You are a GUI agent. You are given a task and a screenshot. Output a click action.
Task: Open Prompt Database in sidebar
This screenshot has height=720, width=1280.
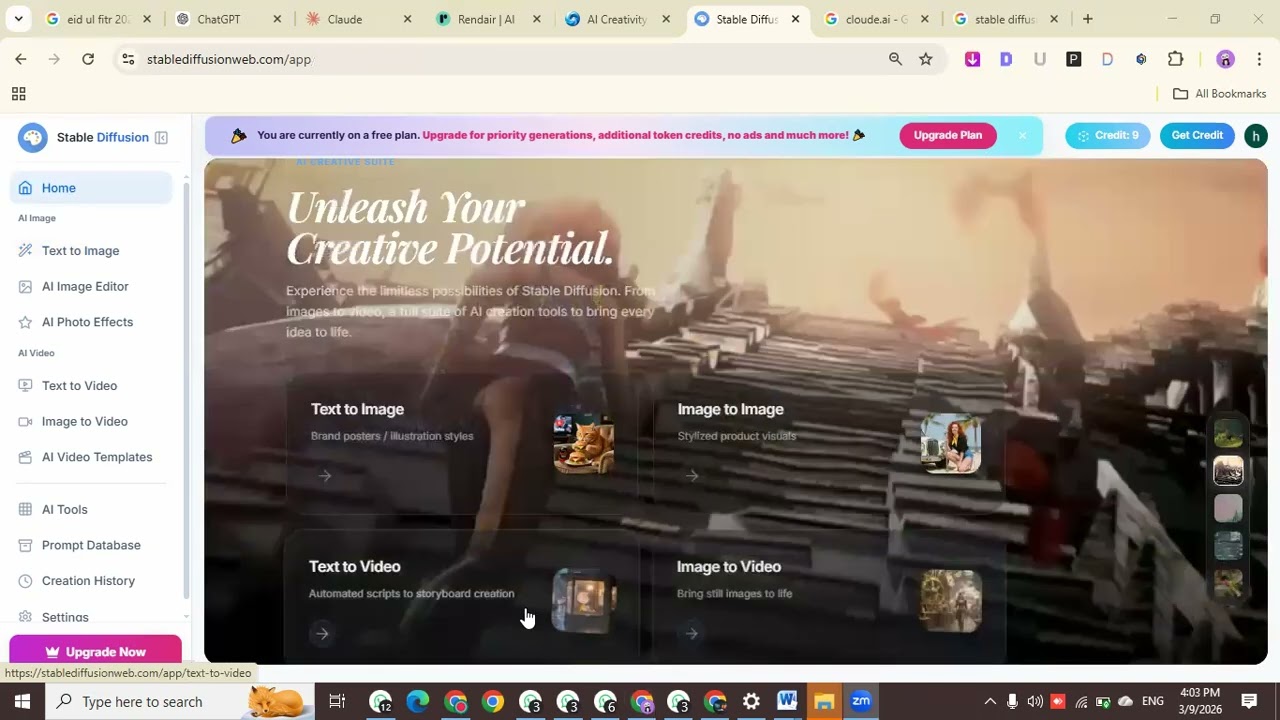[x=91, y=545]
